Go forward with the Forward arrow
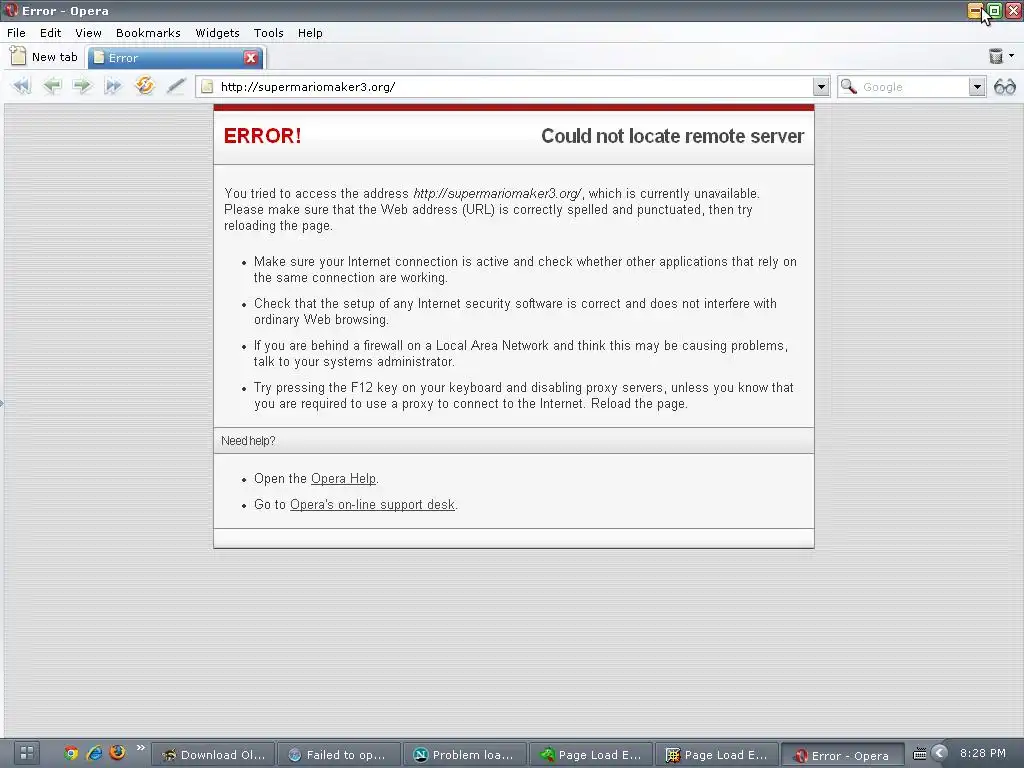This screenshot has width=1024, height=768. coord(82,86)
